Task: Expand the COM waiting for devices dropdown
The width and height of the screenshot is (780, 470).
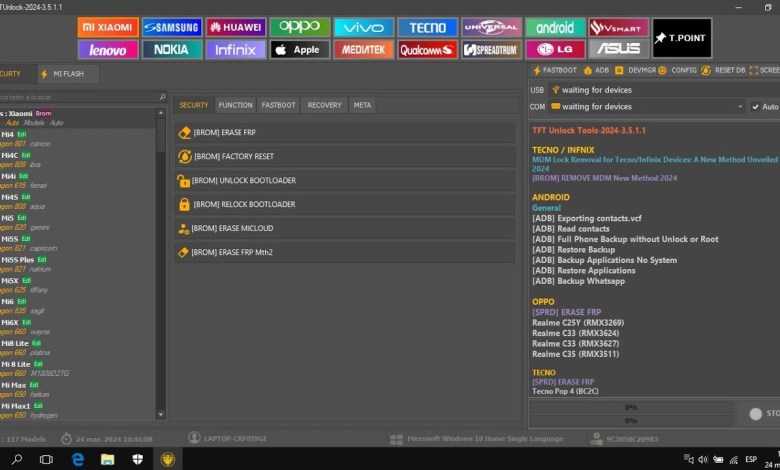Action: (740, 106)
